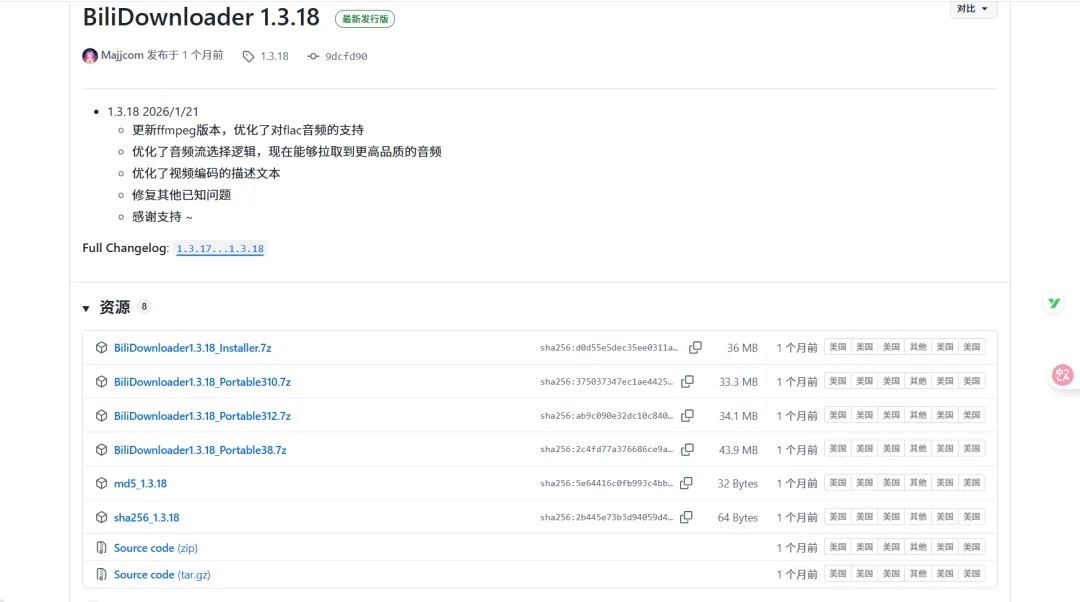Download BiliDownloader1.3.18_Portable312.7z
1080x602 pixels.
(x=202, y=416)
